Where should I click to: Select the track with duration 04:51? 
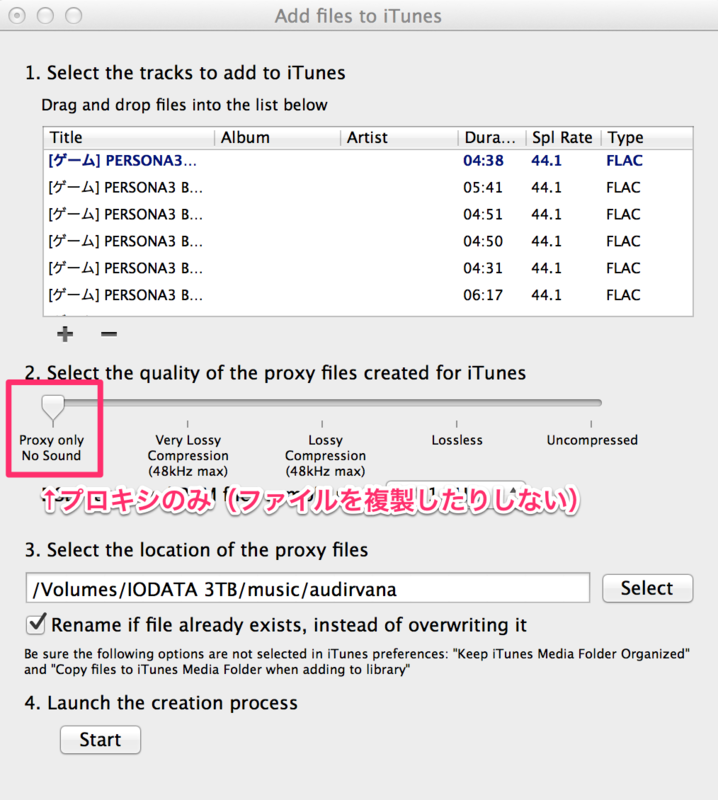[x=368, y=214]
